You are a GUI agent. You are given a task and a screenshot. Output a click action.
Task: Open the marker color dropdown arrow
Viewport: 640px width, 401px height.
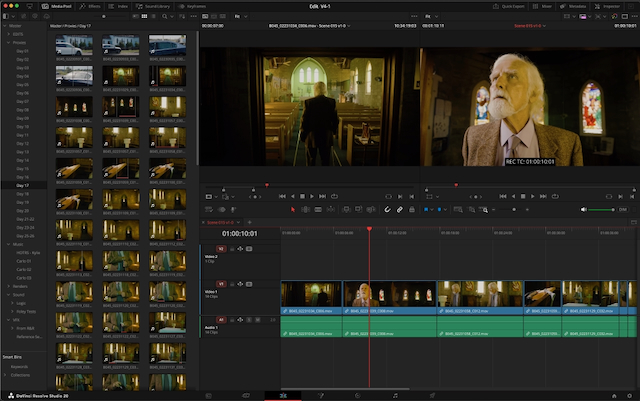click(445, 210)
